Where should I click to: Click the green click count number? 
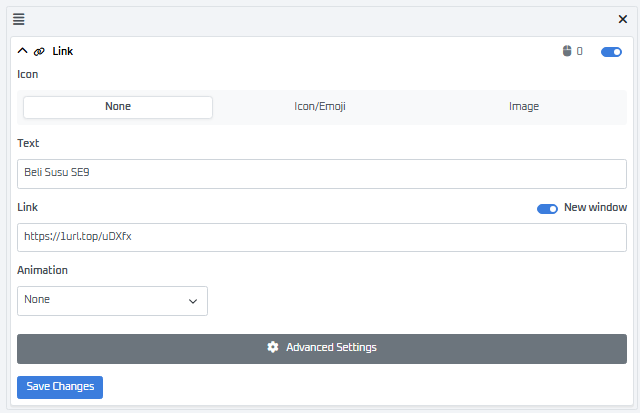tap(580, 51)
